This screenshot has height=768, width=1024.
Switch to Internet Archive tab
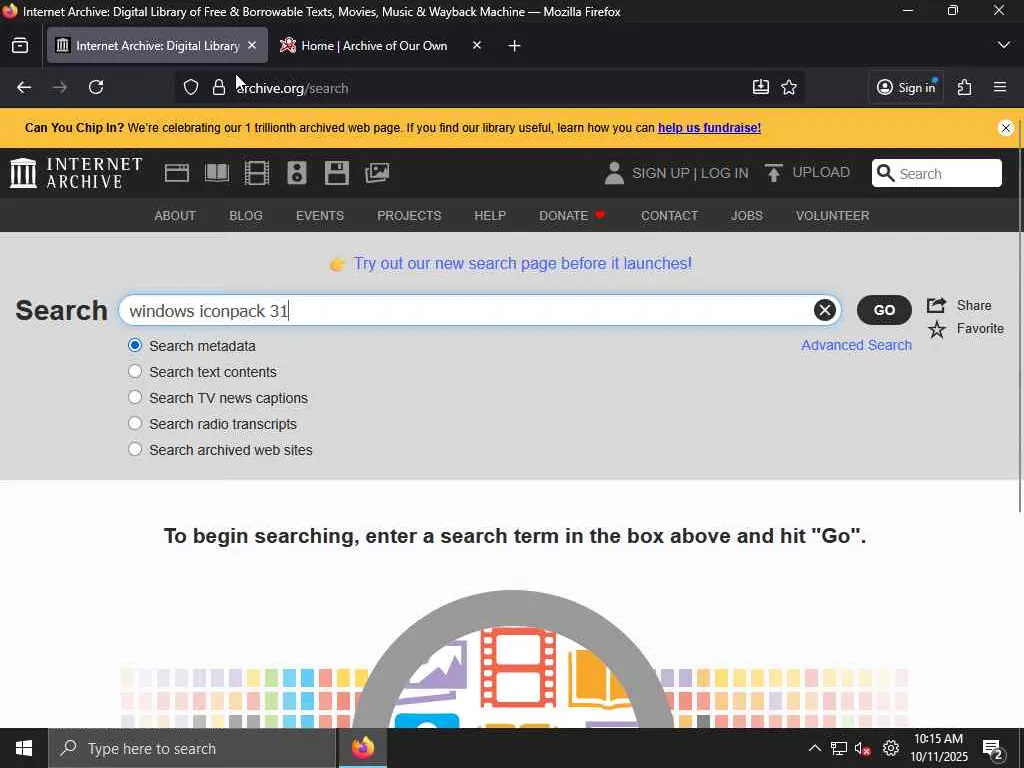coord(157,46)
